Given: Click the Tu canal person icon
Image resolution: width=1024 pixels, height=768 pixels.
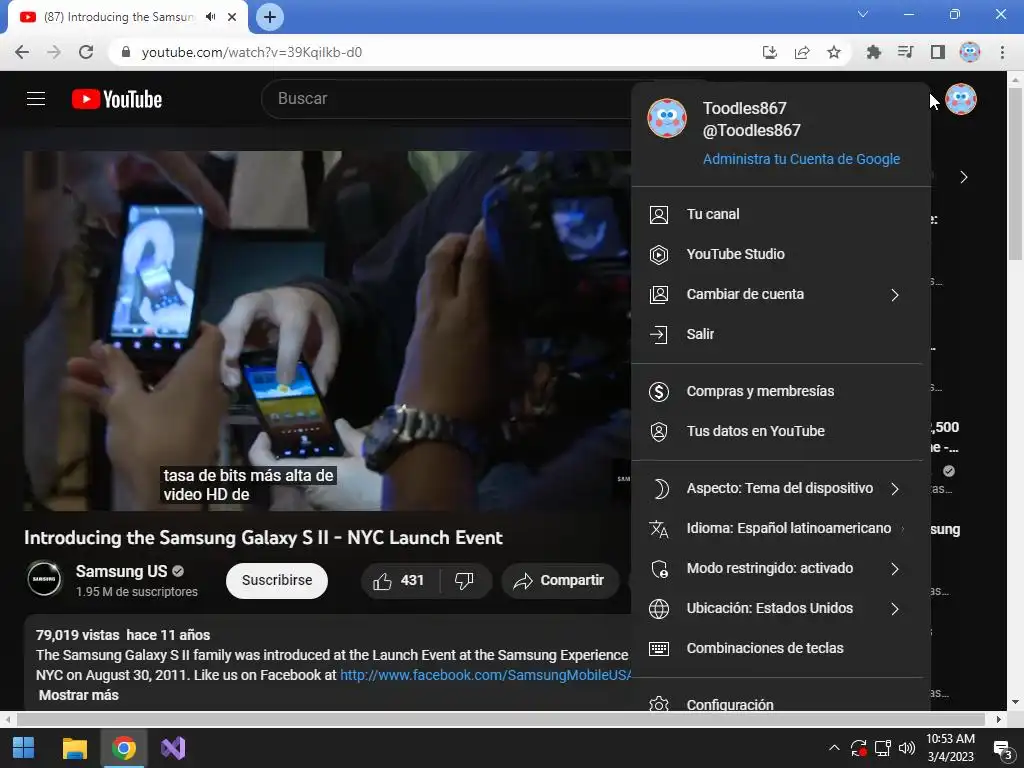Looking at the screenshot, I should point(659,214).
